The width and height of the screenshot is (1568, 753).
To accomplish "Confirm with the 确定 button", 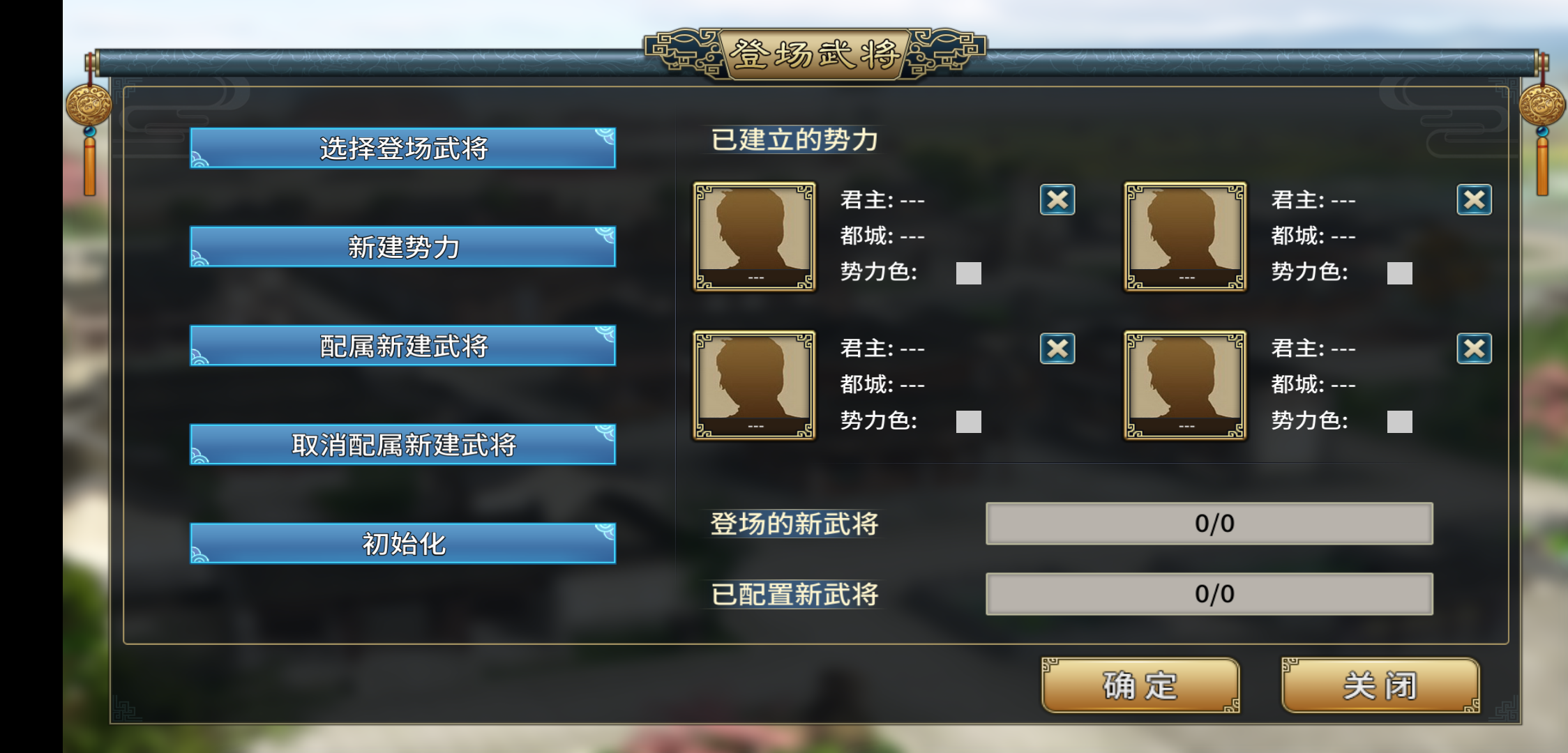I will point(1140,685).
